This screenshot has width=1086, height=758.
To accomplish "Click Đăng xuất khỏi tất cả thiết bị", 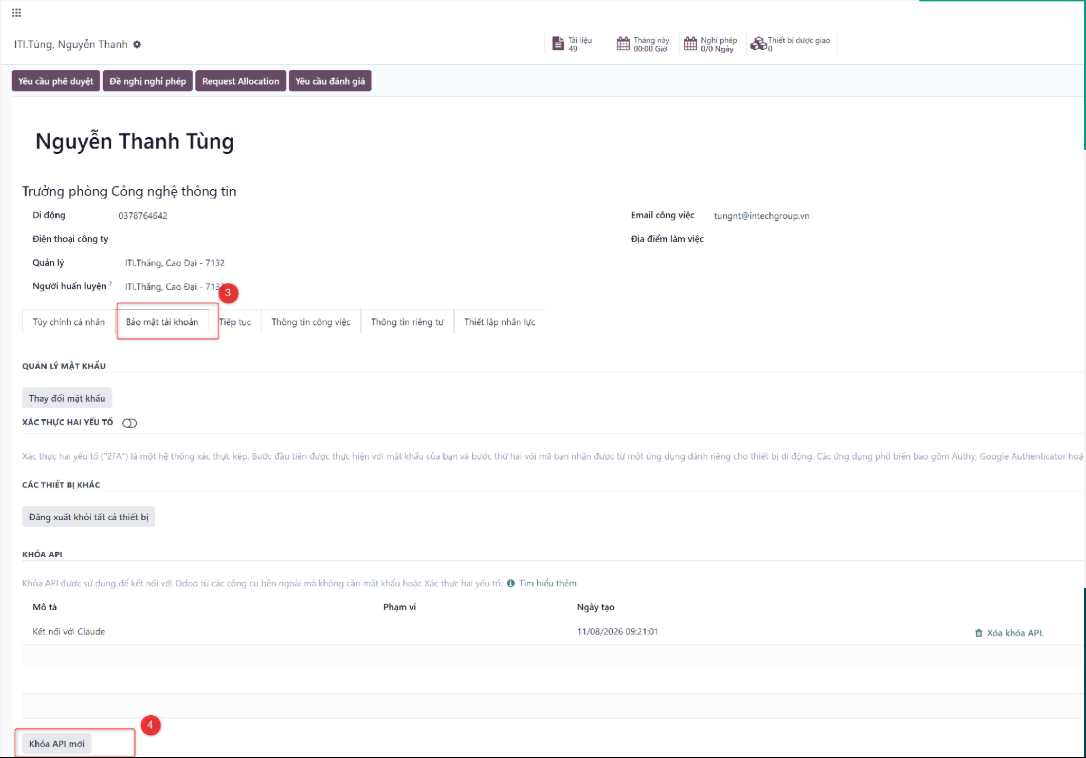I will [x=89, y=517].
